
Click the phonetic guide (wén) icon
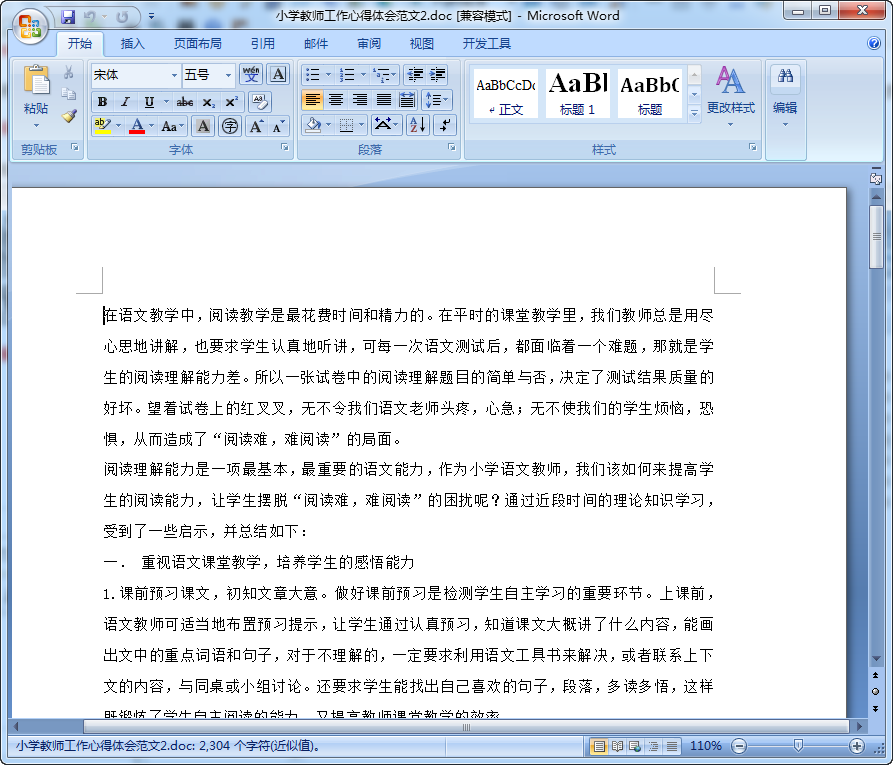pos(251,75)
